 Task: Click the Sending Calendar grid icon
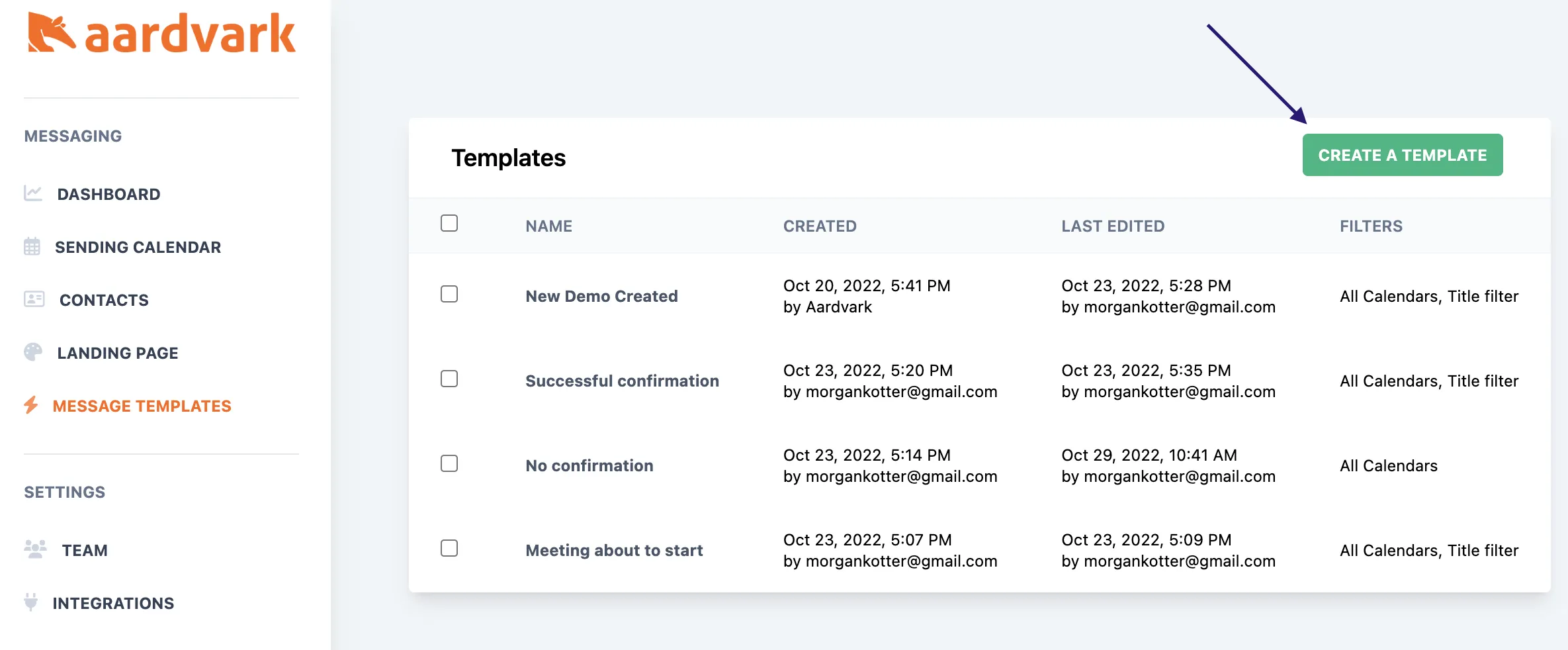pyautogui.click(x=32, y=246)
